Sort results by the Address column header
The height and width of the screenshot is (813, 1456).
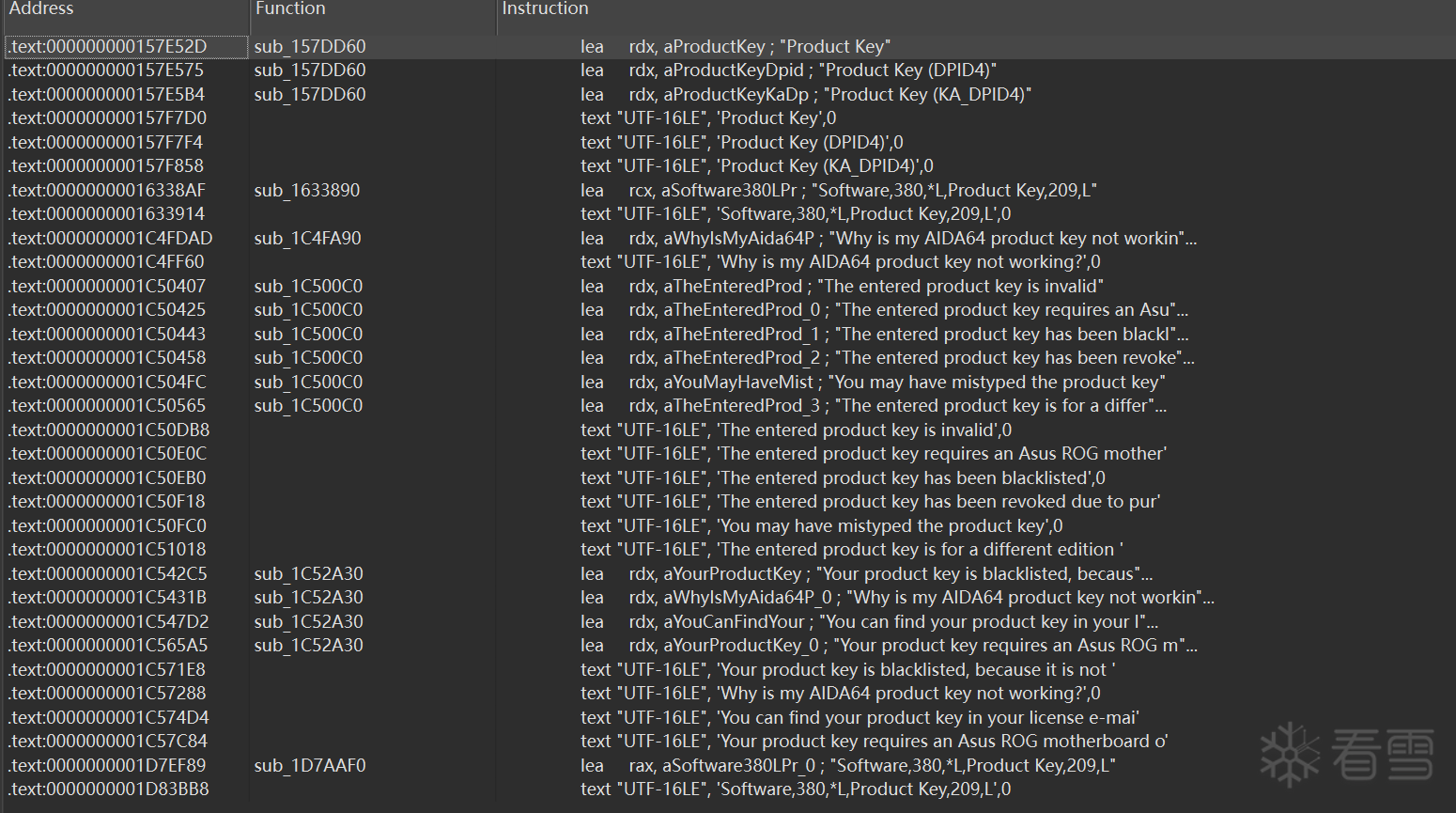41,8
